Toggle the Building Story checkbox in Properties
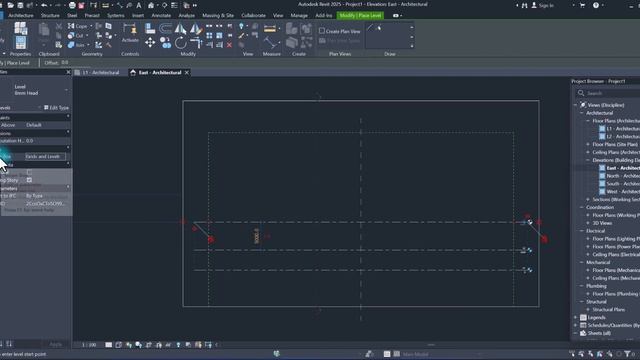 point(29,180)
